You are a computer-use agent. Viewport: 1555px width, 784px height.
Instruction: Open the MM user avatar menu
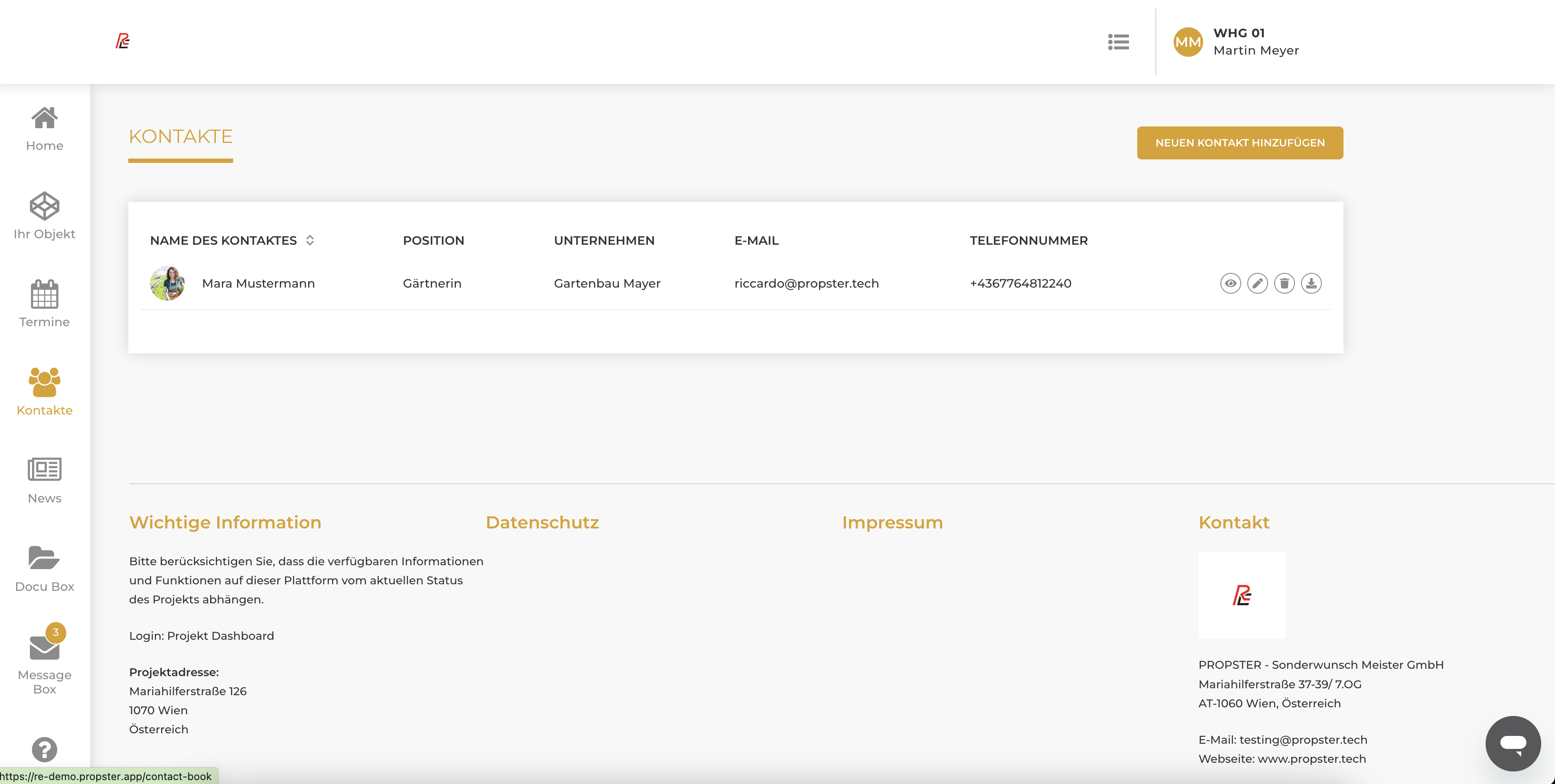point(1187,42)
